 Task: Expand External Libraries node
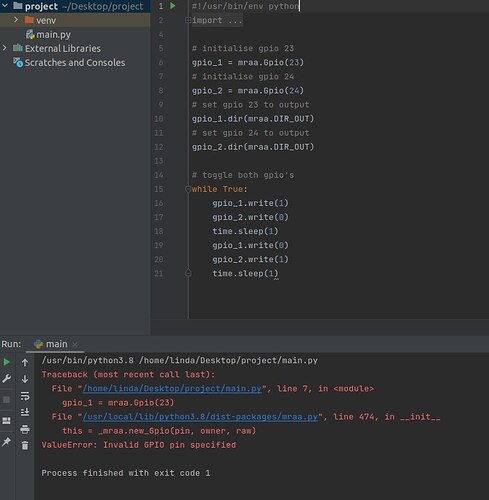4,48
